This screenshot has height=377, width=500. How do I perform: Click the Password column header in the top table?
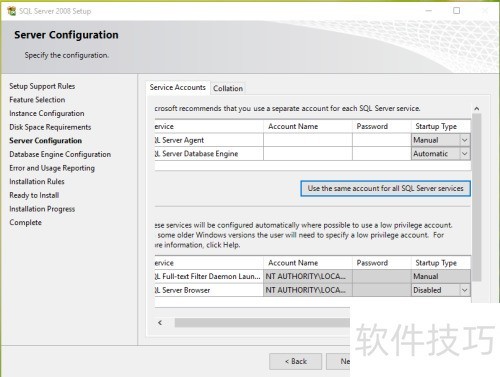(x=382, y=126)
